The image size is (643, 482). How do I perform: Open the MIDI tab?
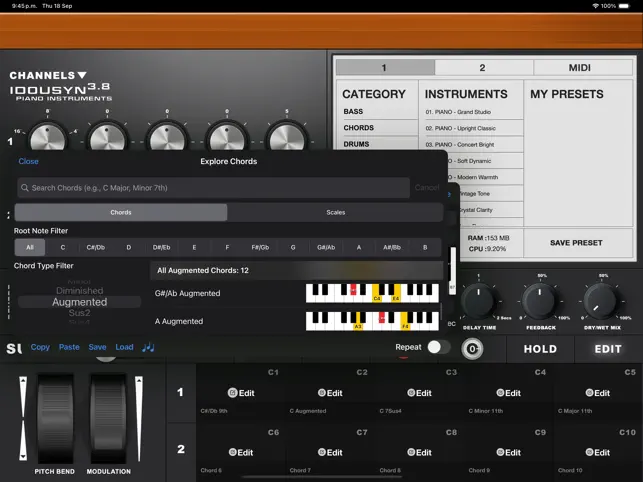[582, 67]
